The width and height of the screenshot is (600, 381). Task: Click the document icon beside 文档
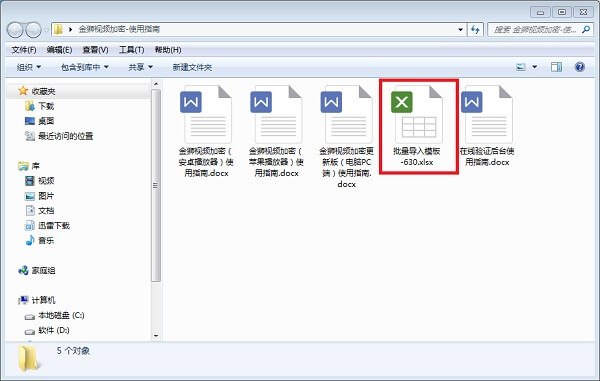tap(30, 210)
